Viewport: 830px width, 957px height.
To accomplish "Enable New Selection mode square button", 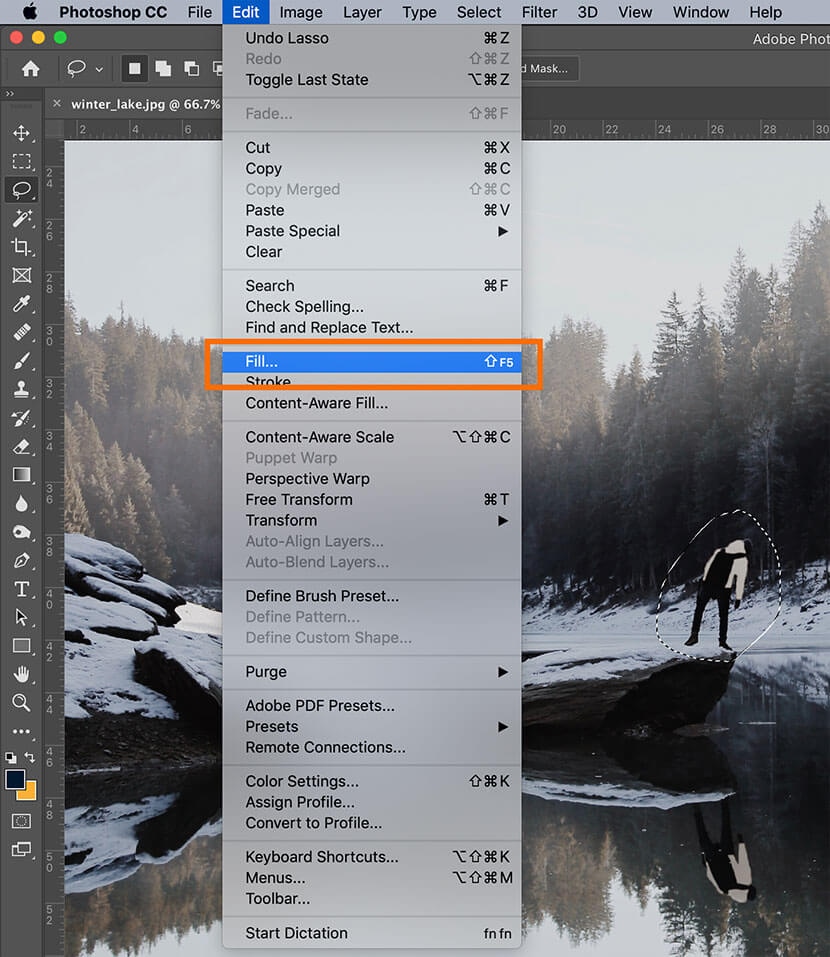I will 134,69.
